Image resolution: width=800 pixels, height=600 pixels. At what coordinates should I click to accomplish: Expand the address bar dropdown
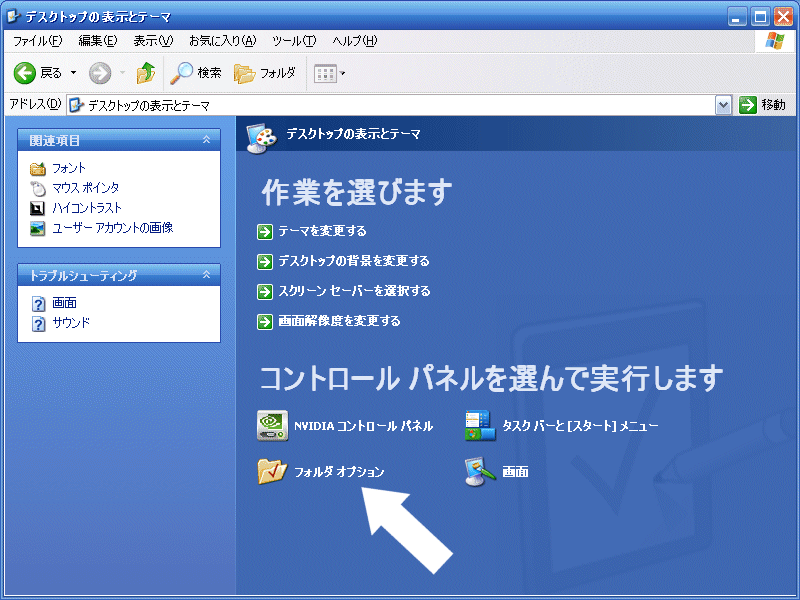coord(723,105)
